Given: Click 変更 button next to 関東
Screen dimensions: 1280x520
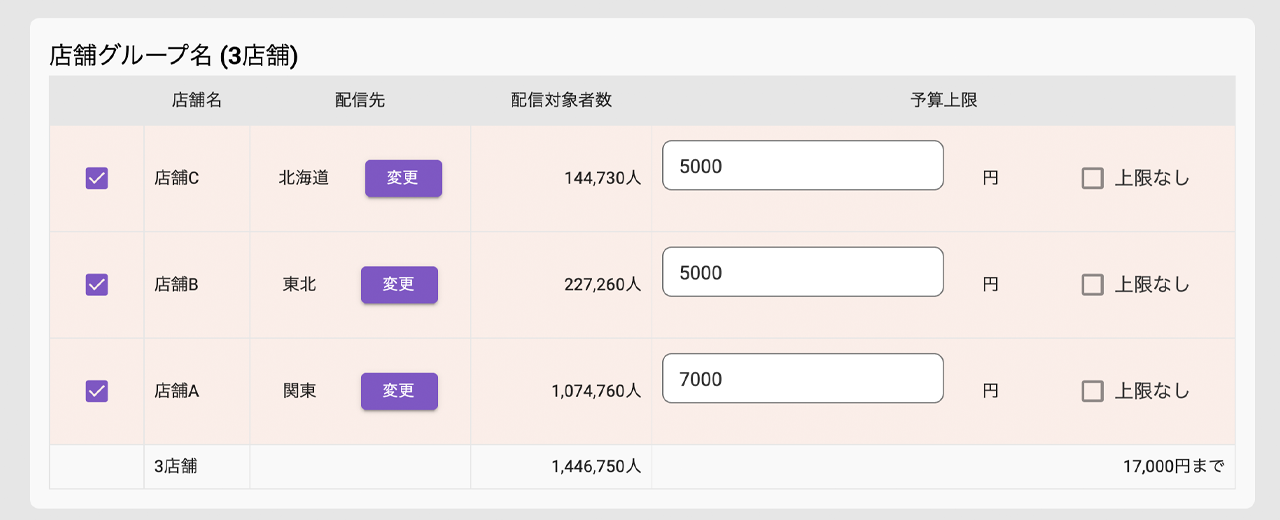Looking at the screenshot, I should click(x=399, y=391).
